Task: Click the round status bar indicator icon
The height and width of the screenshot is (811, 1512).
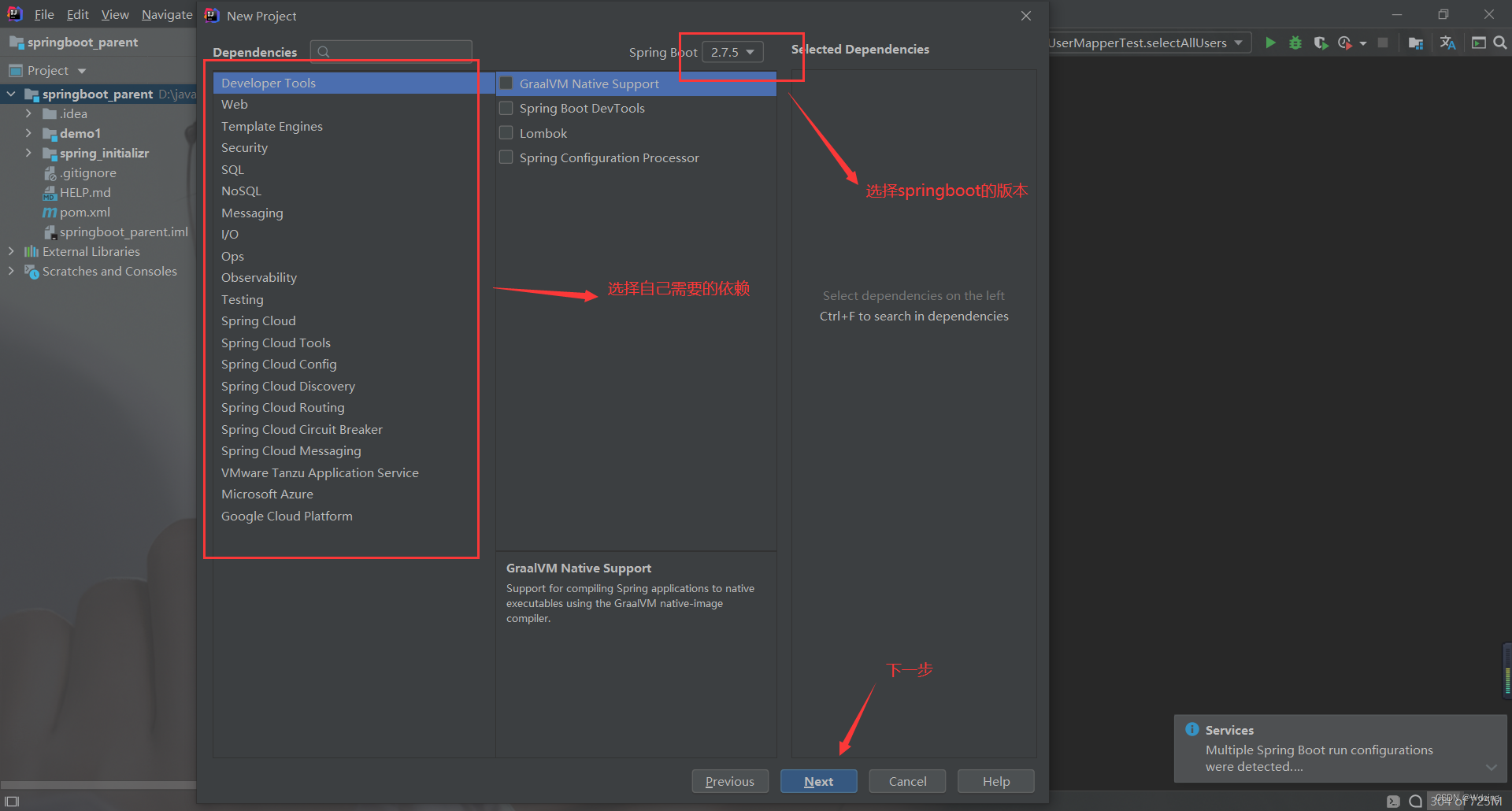Action: 1415,801
